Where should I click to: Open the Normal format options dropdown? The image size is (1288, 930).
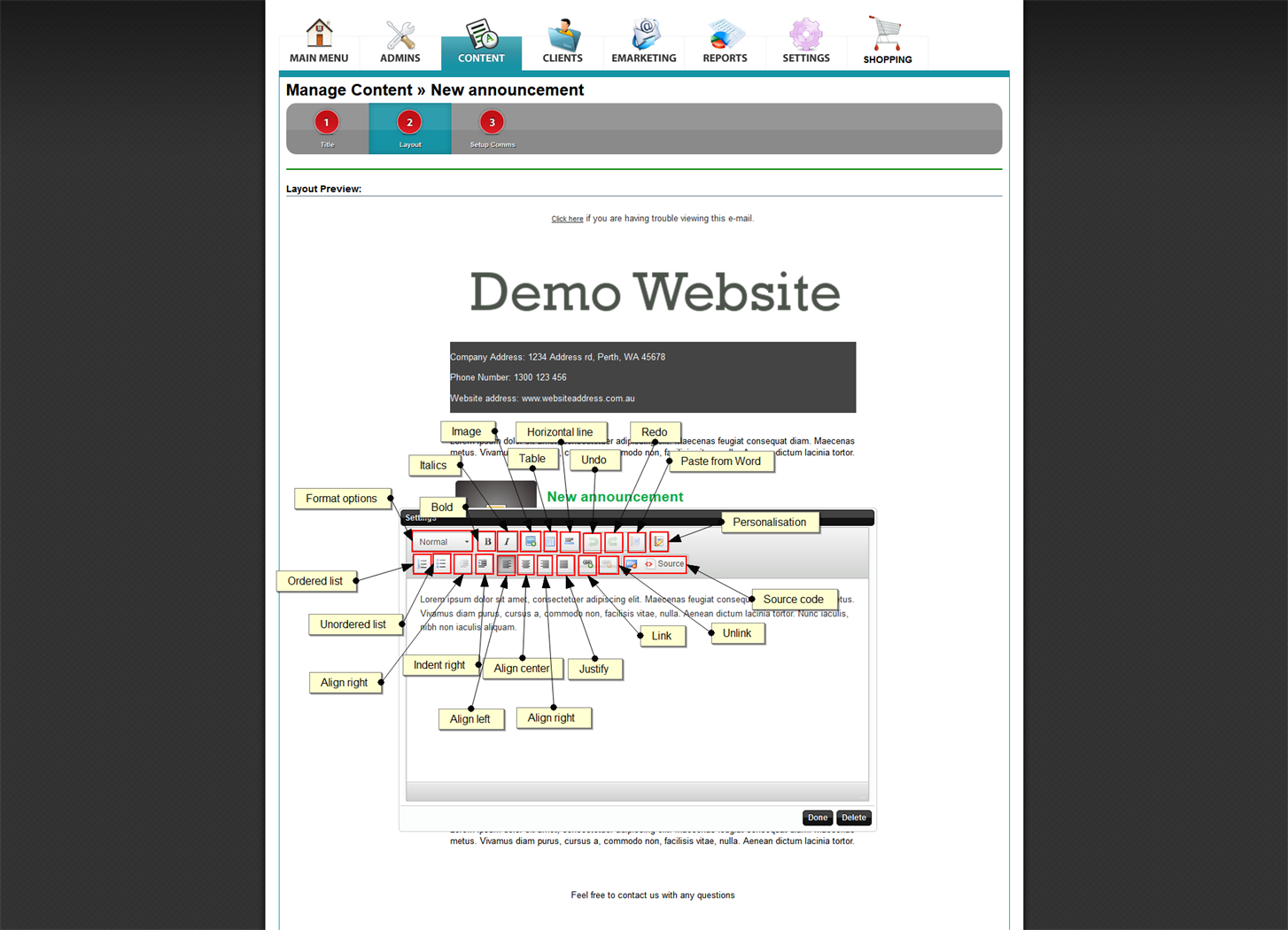coord(443,542)
